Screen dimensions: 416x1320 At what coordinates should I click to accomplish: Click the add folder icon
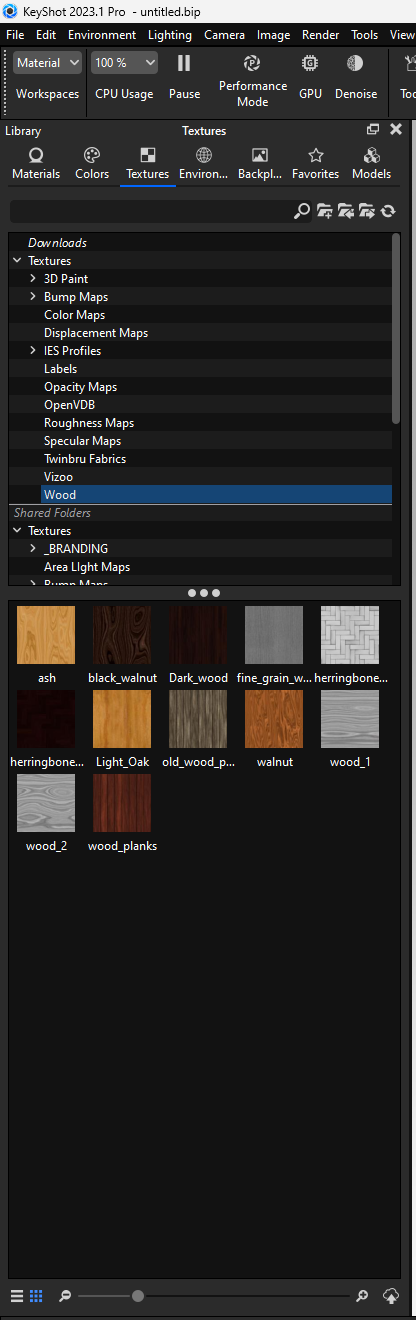tap(324, 211)
